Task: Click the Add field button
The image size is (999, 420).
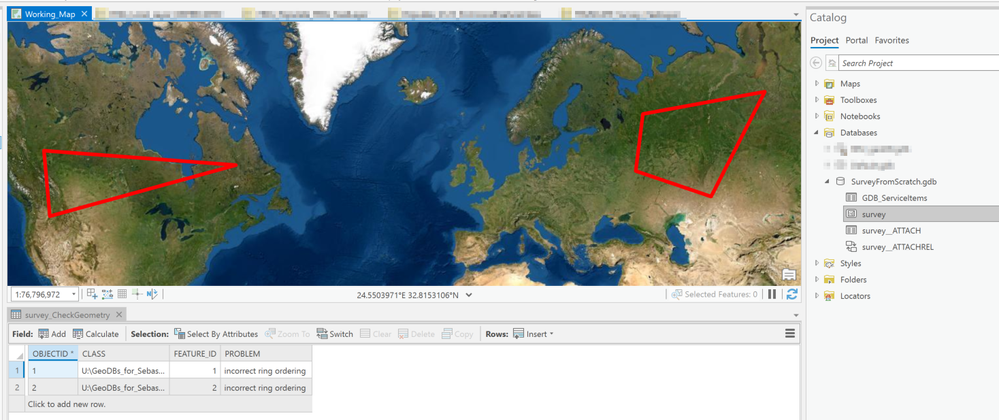Action: tap(52, 334)
